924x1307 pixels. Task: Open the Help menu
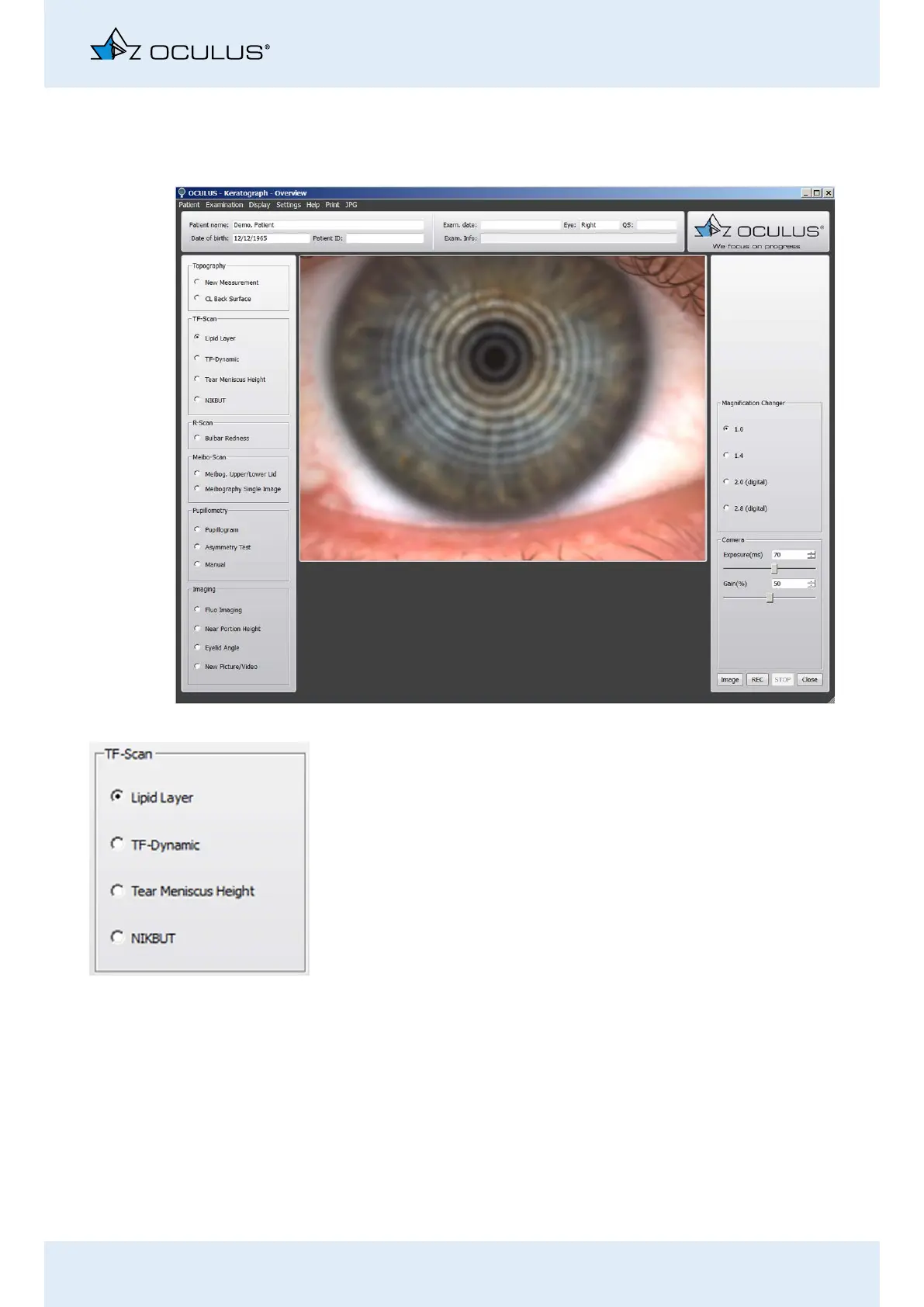point(313,205)
